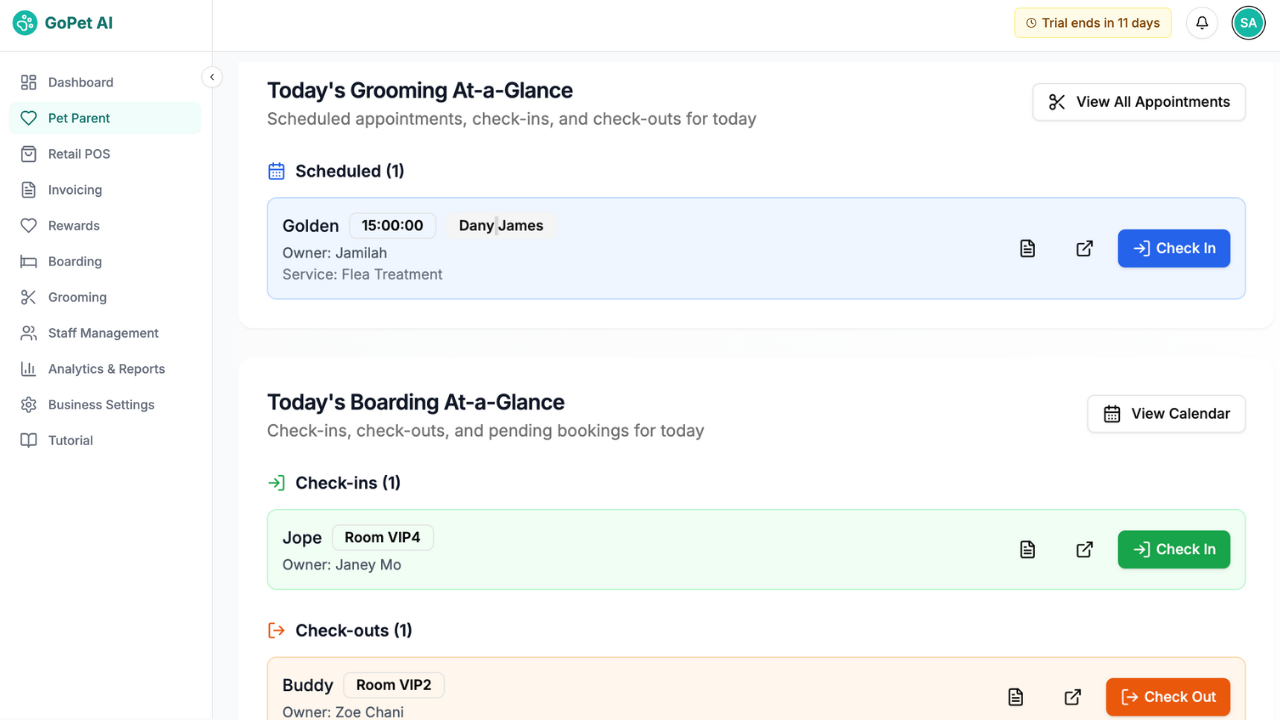Select the Analytics & Reports chart icon
Image resolution: width=1280 pixels, height=720 pixels.
click(x=28, y=369)
